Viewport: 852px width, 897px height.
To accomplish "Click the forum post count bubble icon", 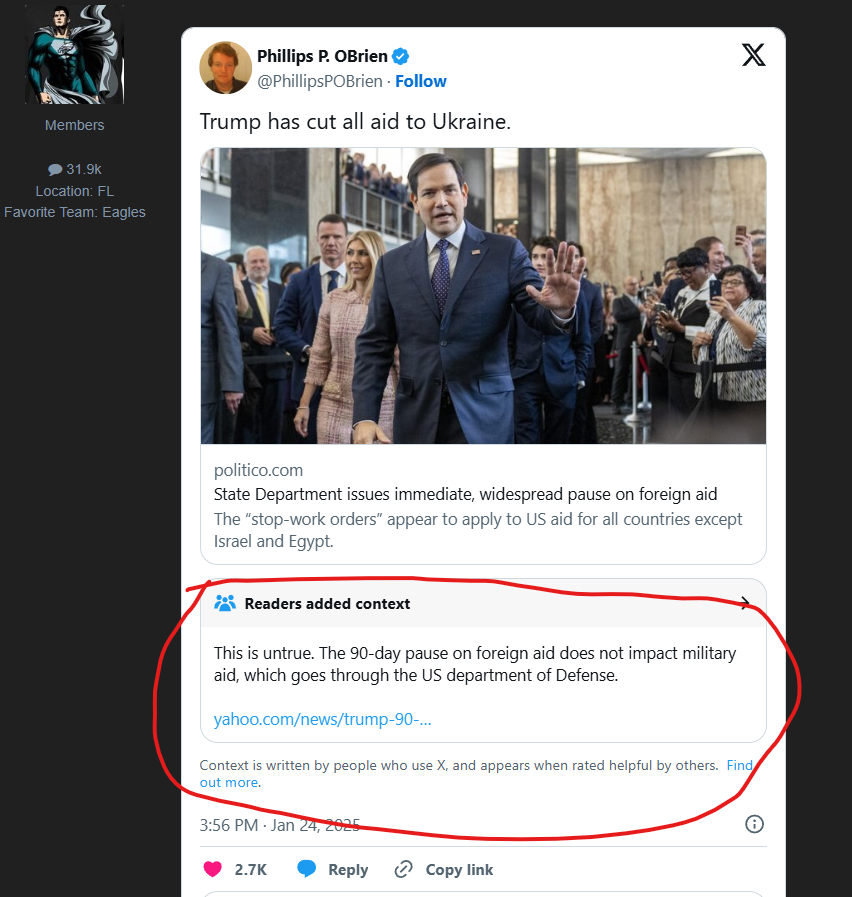I will [x=55, y=170].
